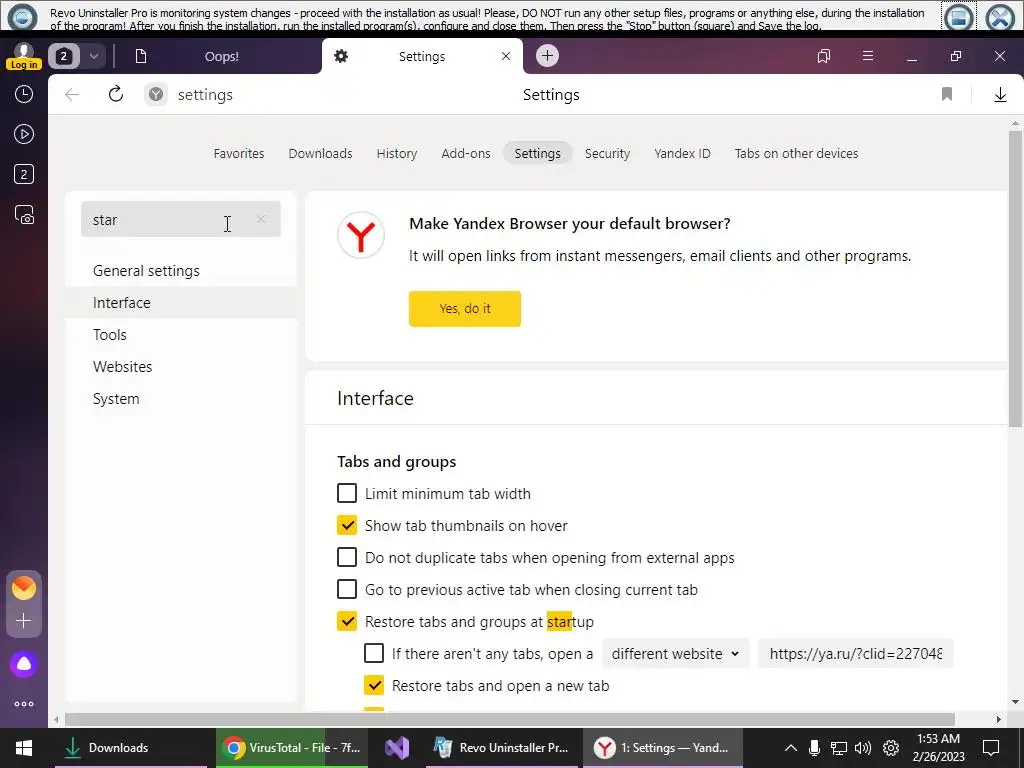Open the downloads arrow icon in toolbar
The width and height of the screenshot is (1024, 768).
(x=1000, y=95)
